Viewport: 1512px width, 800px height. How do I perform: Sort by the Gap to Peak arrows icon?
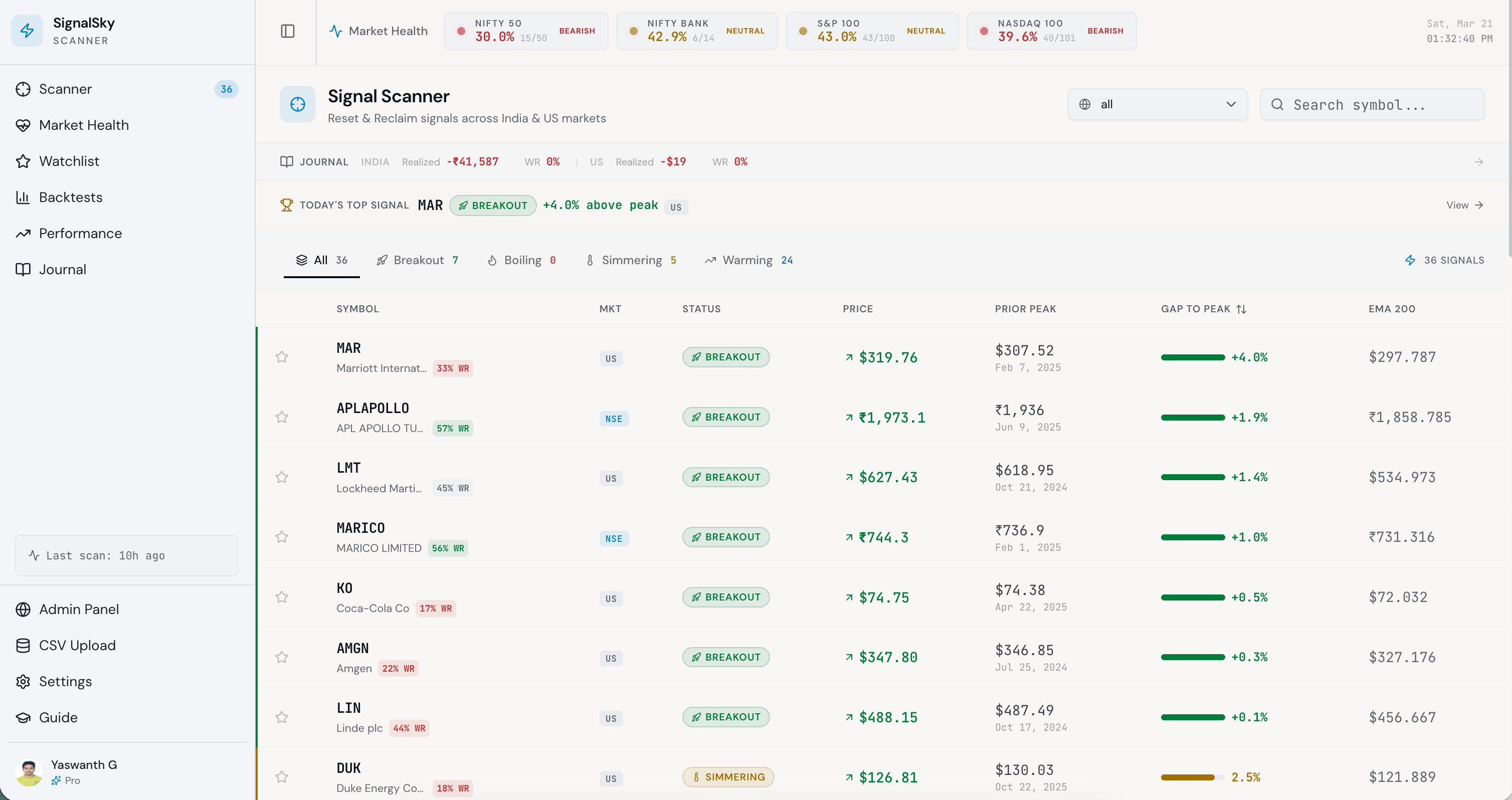[x=1241, y=309]
